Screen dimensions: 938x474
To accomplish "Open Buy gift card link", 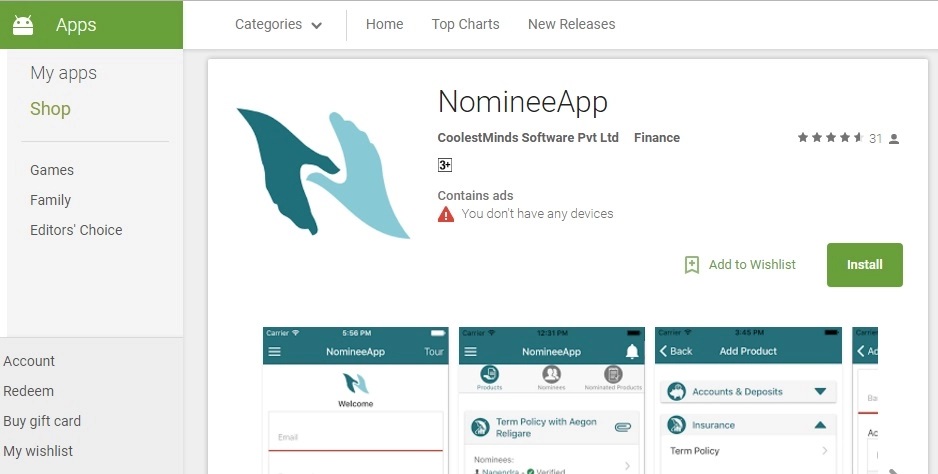I will coord(42,421).
